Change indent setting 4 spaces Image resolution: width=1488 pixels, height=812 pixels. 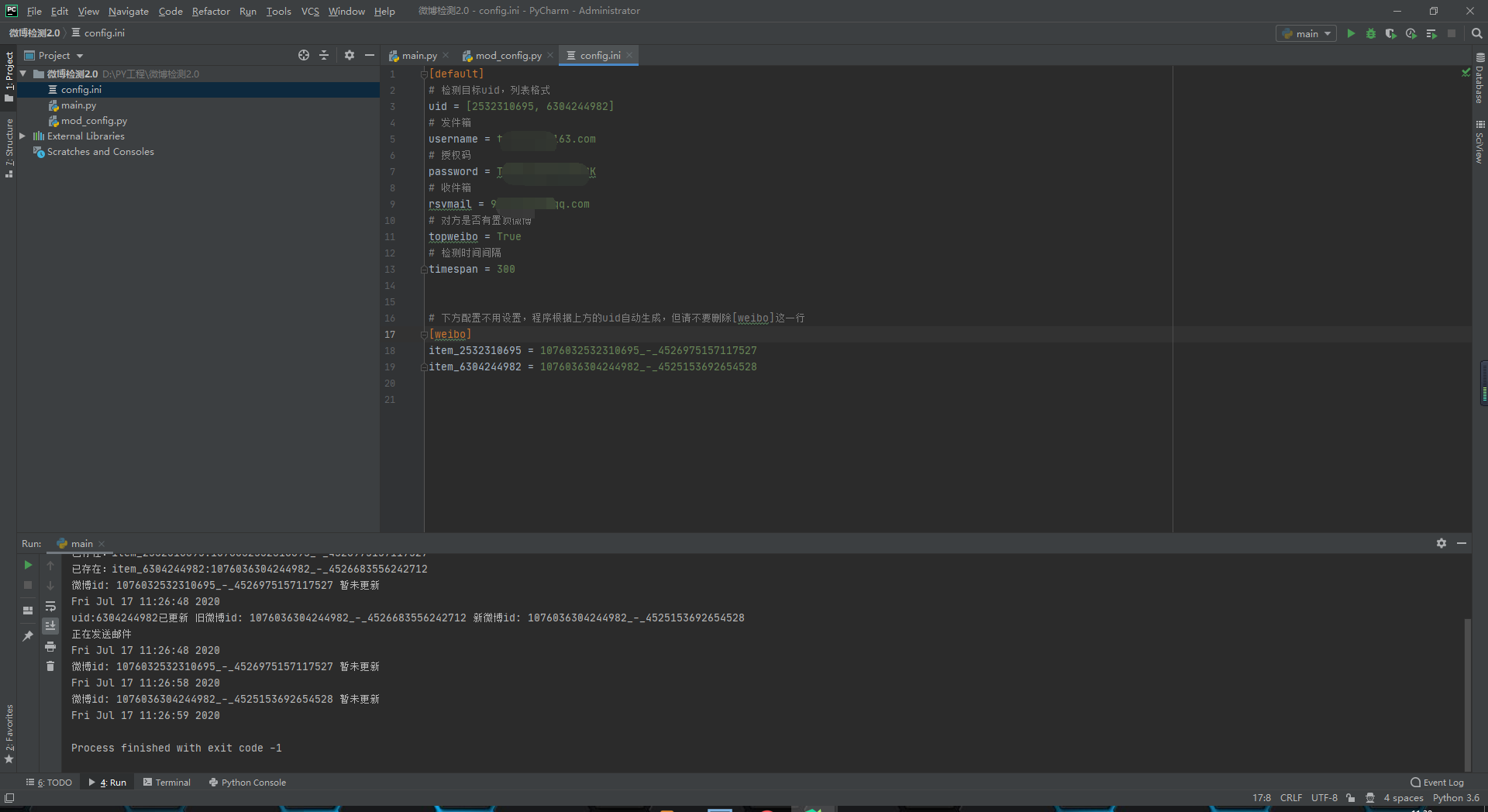click(x=1404, y=798)
